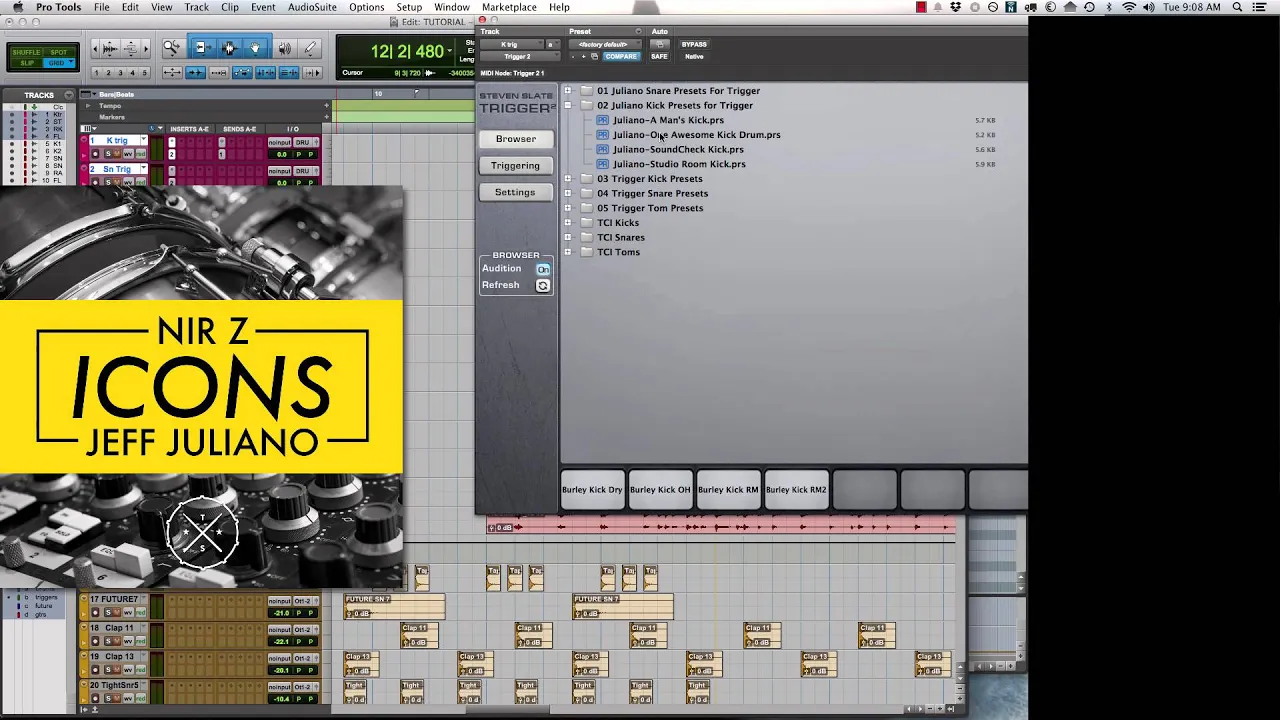Open the Trigger 2 insert selector dropdown

pyautogui.click(x=520, y=56)
